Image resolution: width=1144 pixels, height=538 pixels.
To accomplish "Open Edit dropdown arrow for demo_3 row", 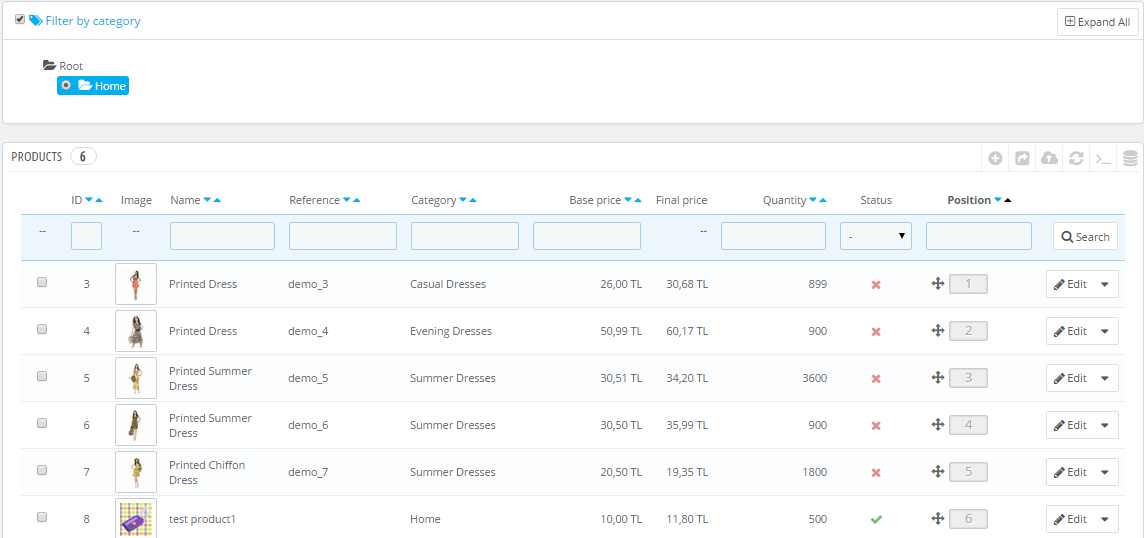I will pyautogui.click(x=1105, y=285).
